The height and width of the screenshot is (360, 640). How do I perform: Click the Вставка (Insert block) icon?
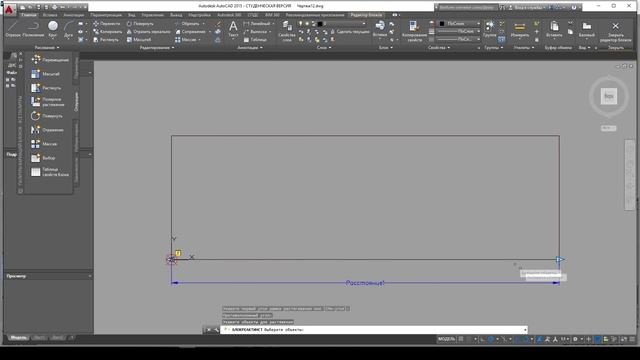(380, 29)
